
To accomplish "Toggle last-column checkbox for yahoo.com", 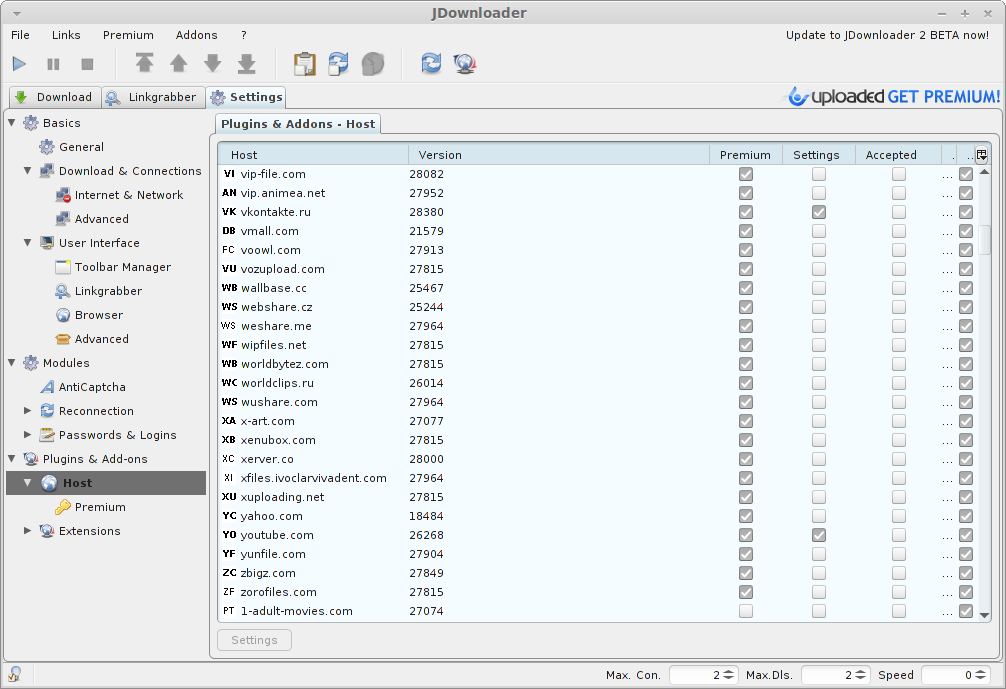I will point(966,516).
